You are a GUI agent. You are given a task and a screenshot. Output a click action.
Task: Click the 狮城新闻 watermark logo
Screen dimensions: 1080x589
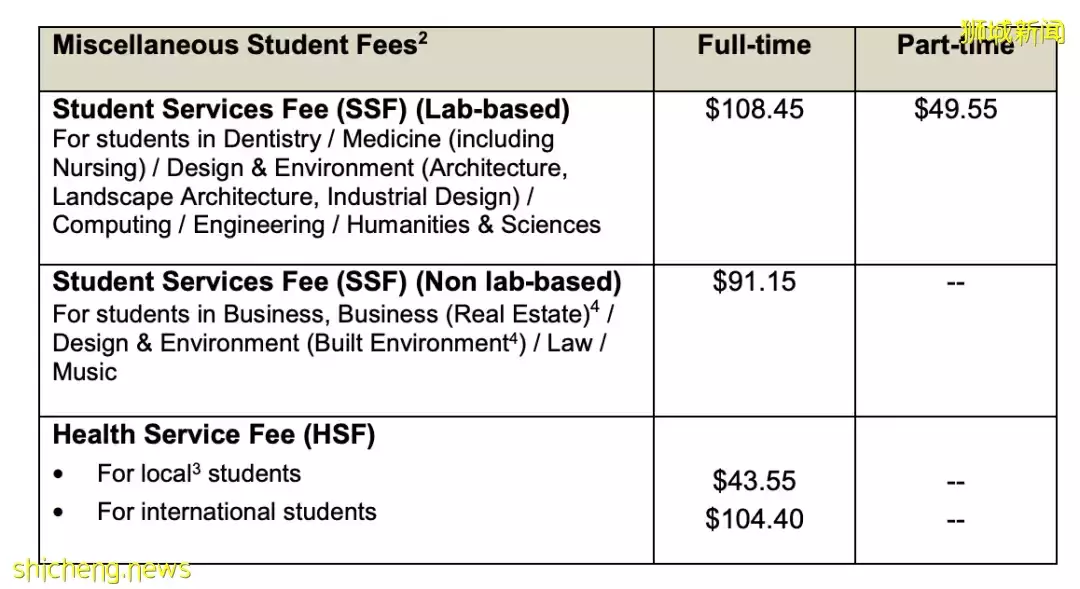(1010, 32)
